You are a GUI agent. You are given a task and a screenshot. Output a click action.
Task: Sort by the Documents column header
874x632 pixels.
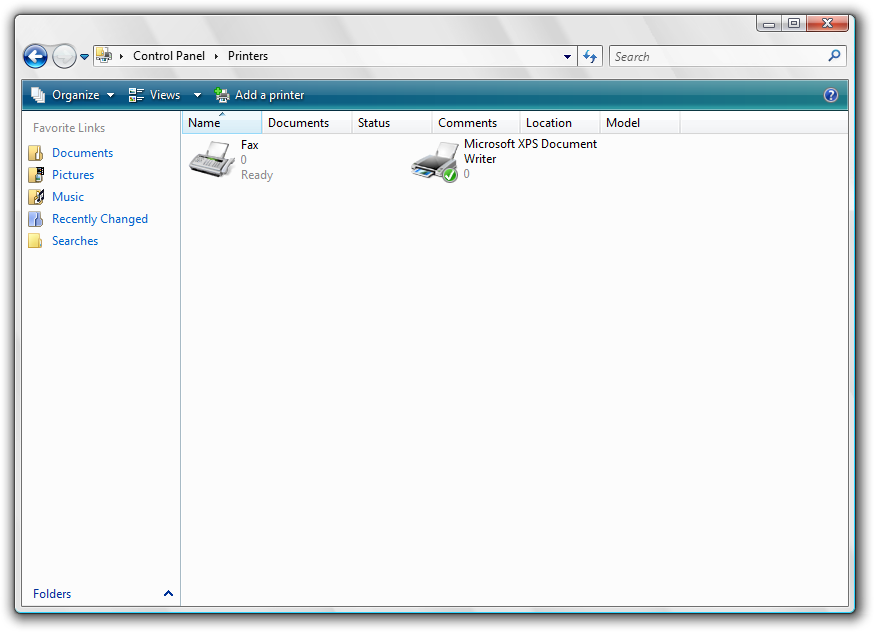click(x=307, y=123)
